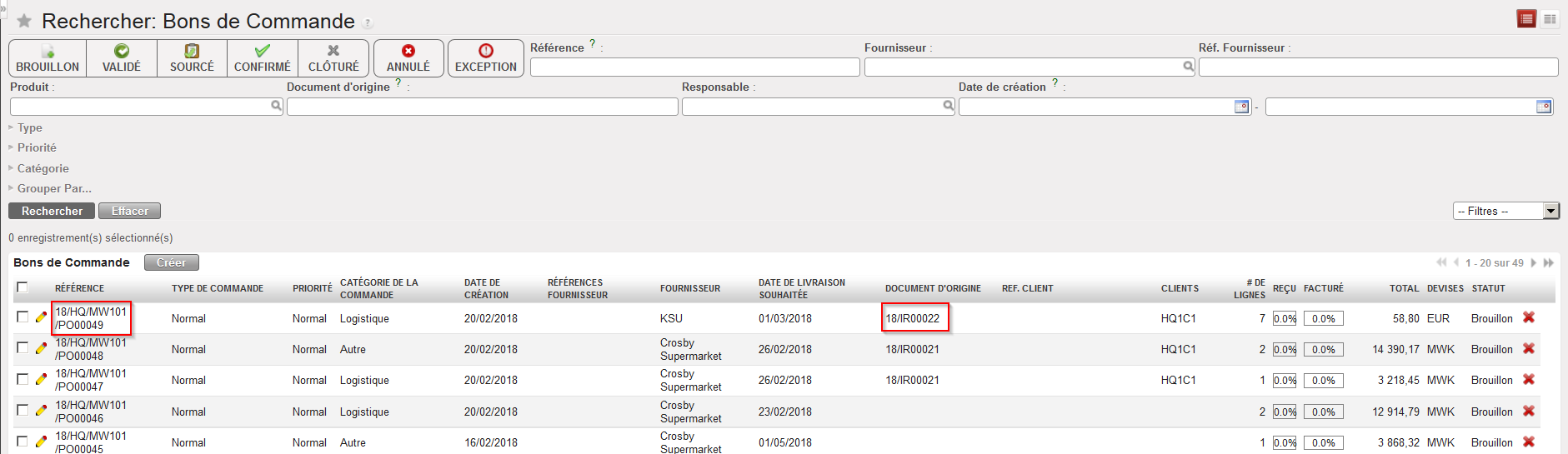Screen dimensions: 1568x454
Task: Click the Créer button
Action: [x=171, y=262]
